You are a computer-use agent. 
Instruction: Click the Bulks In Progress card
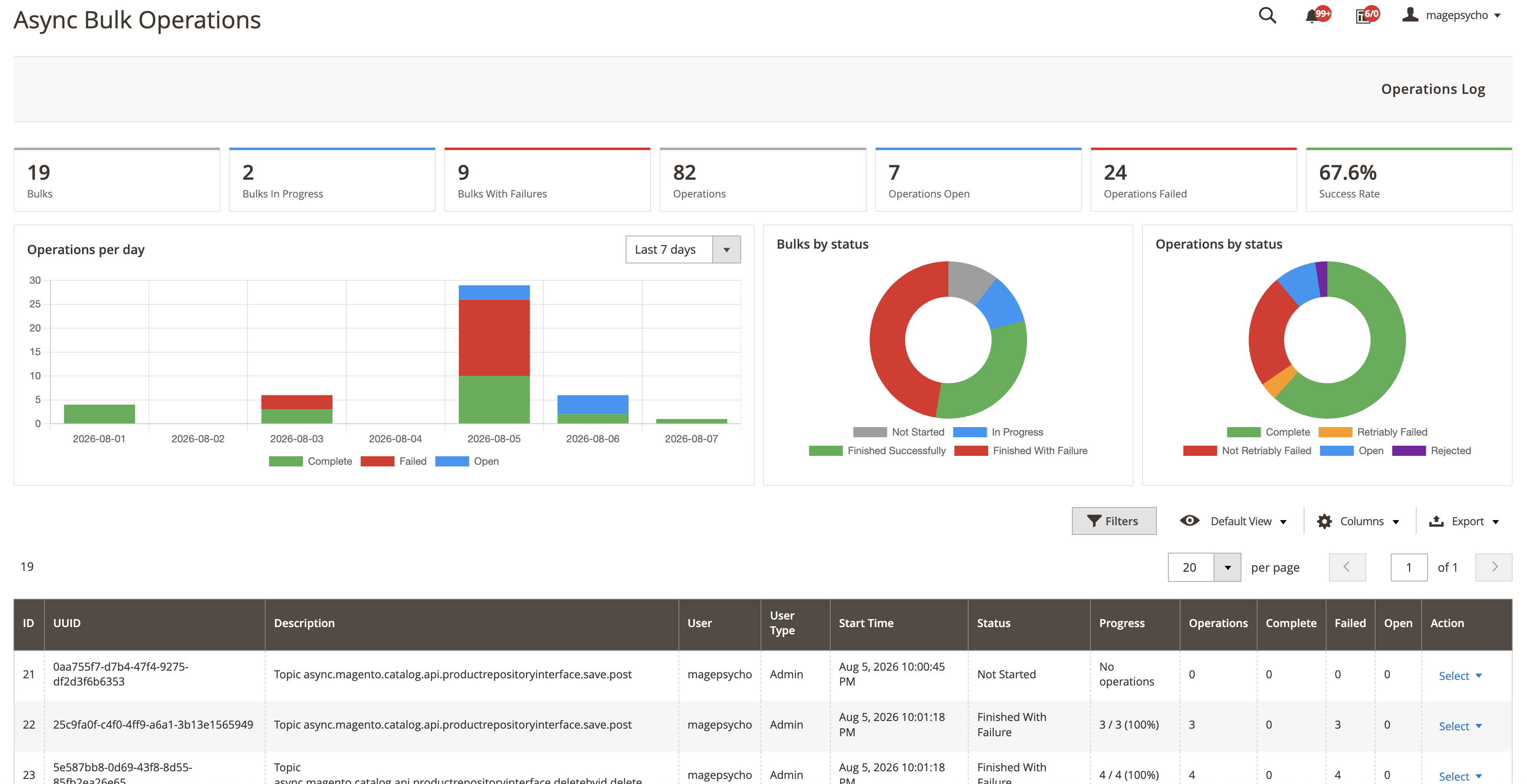pos(332,180)
